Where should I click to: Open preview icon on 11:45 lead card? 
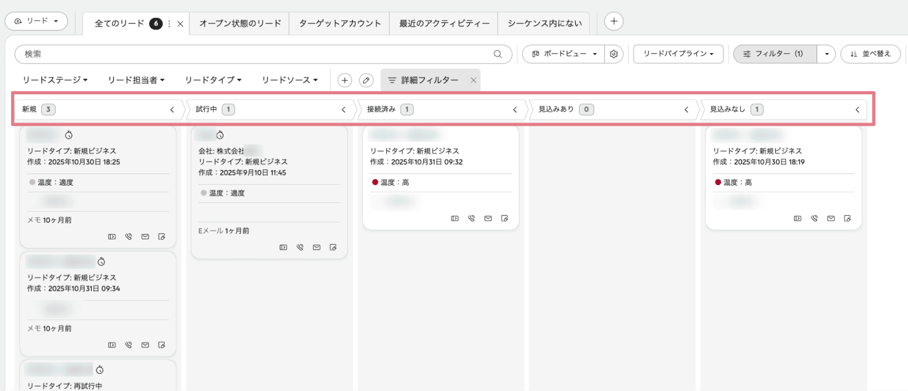point(283,247)
